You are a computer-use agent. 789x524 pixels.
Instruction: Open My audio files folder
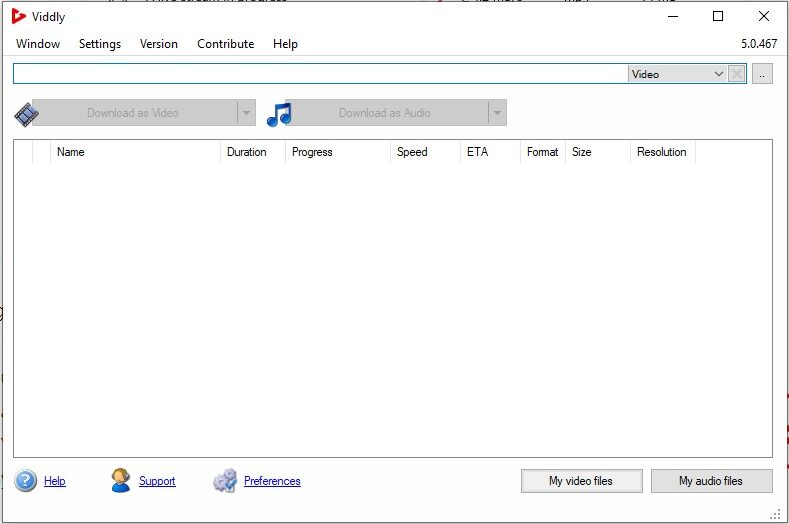pyautogui.click(x=711, y=481)
